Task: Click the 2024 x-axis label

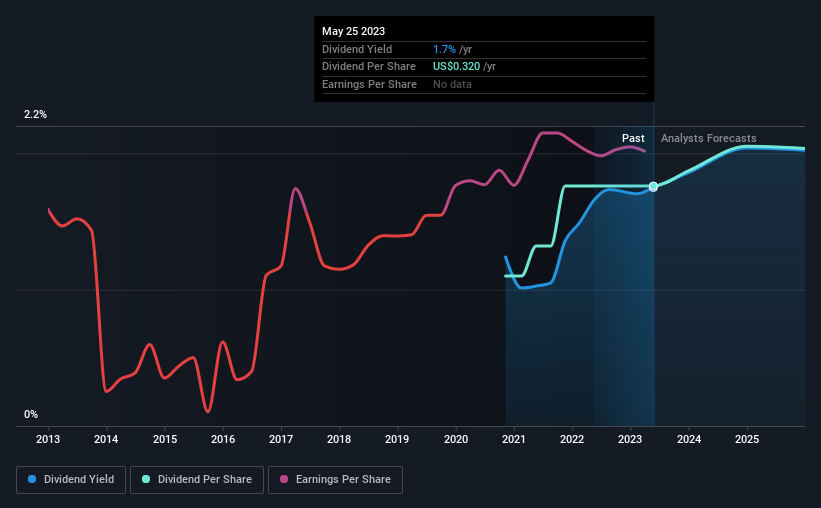Action: pyautogui.click(x=689, y=439)
